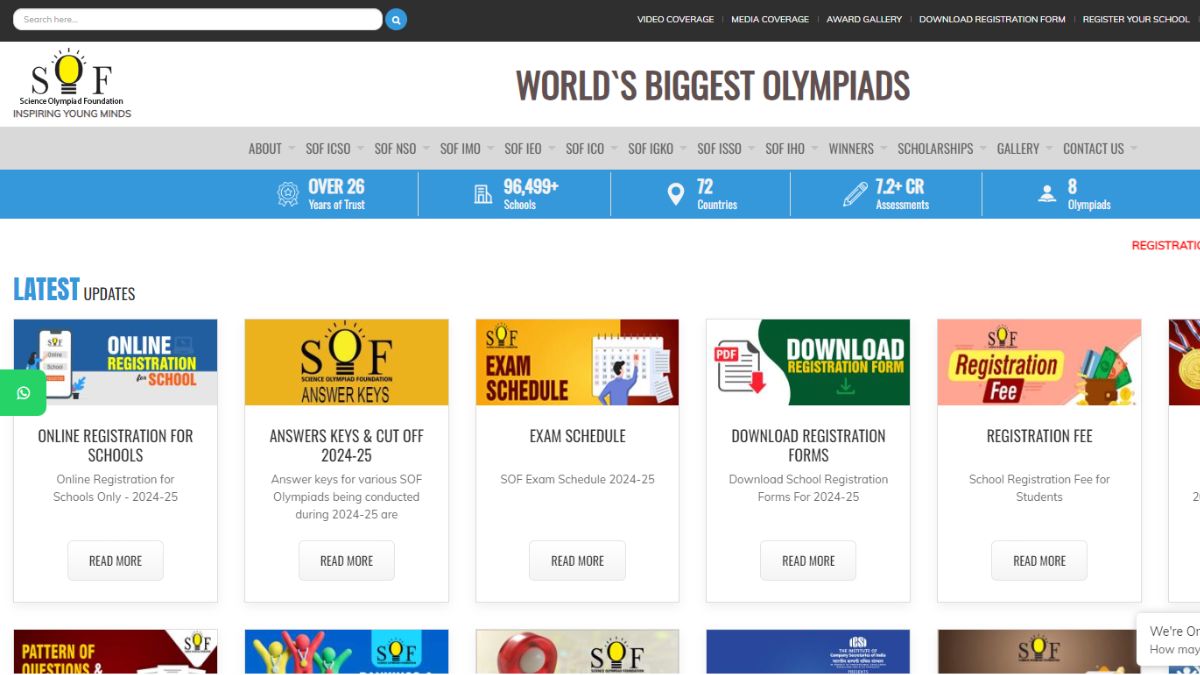Viewport: 1200px width, 675px height.
Task: Open Register Your School link
Action: [x=1136, y=19]
